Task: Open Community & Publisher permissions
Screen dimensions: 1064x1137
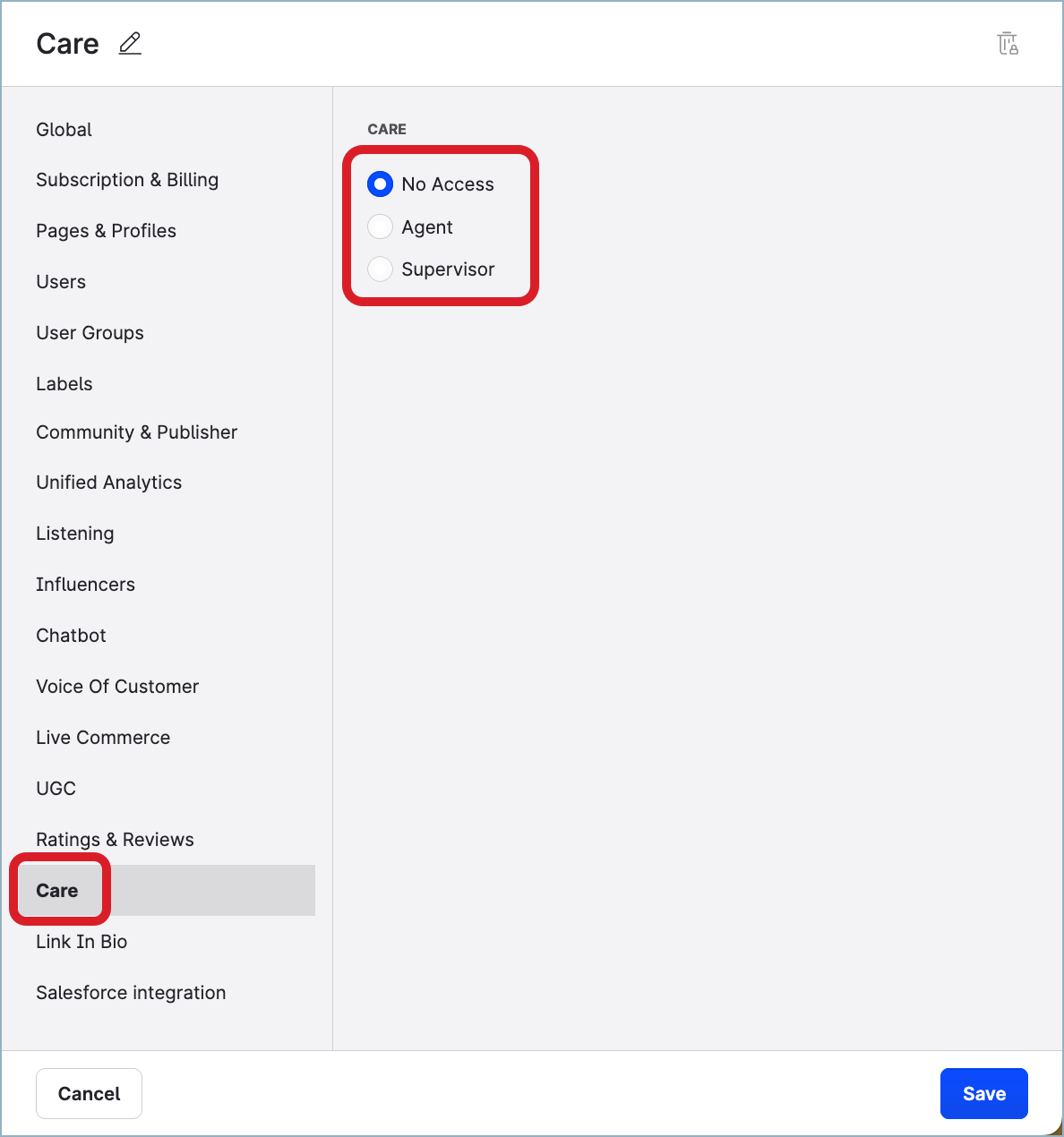Action: point(136,432)
